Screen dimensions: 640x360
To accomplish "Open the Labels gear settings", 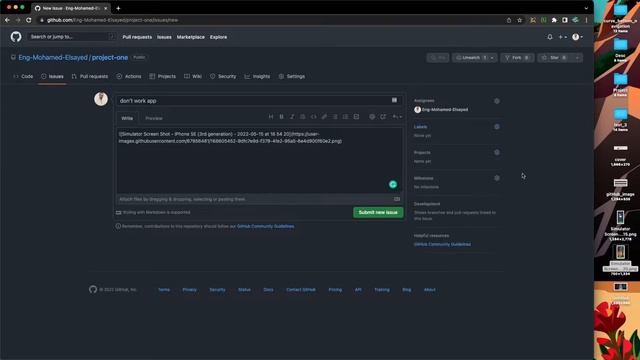I will point(497,127).
